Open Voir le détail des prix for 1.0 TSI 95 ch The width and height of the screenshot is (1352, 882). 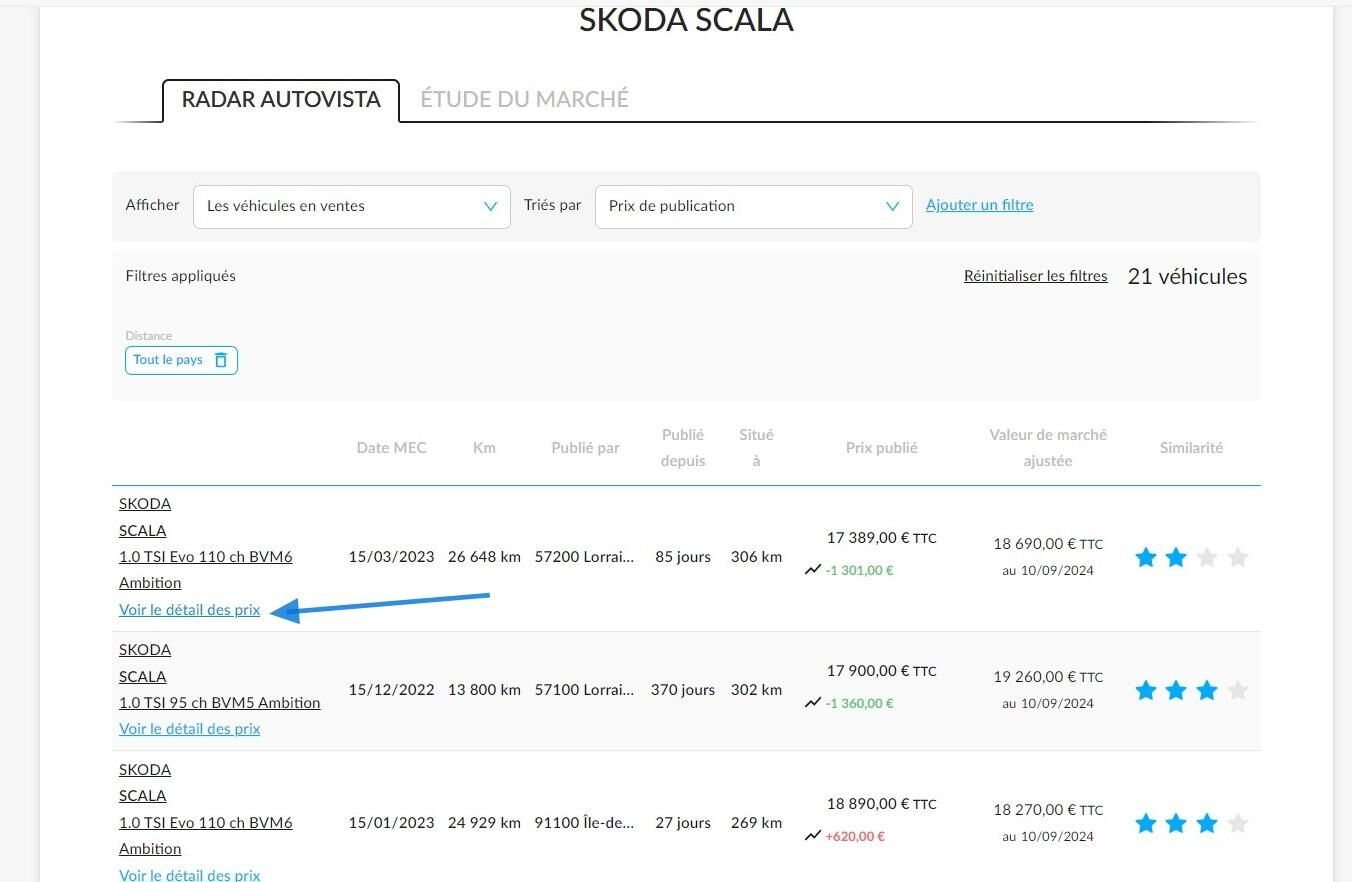click(x=190, y=729)
